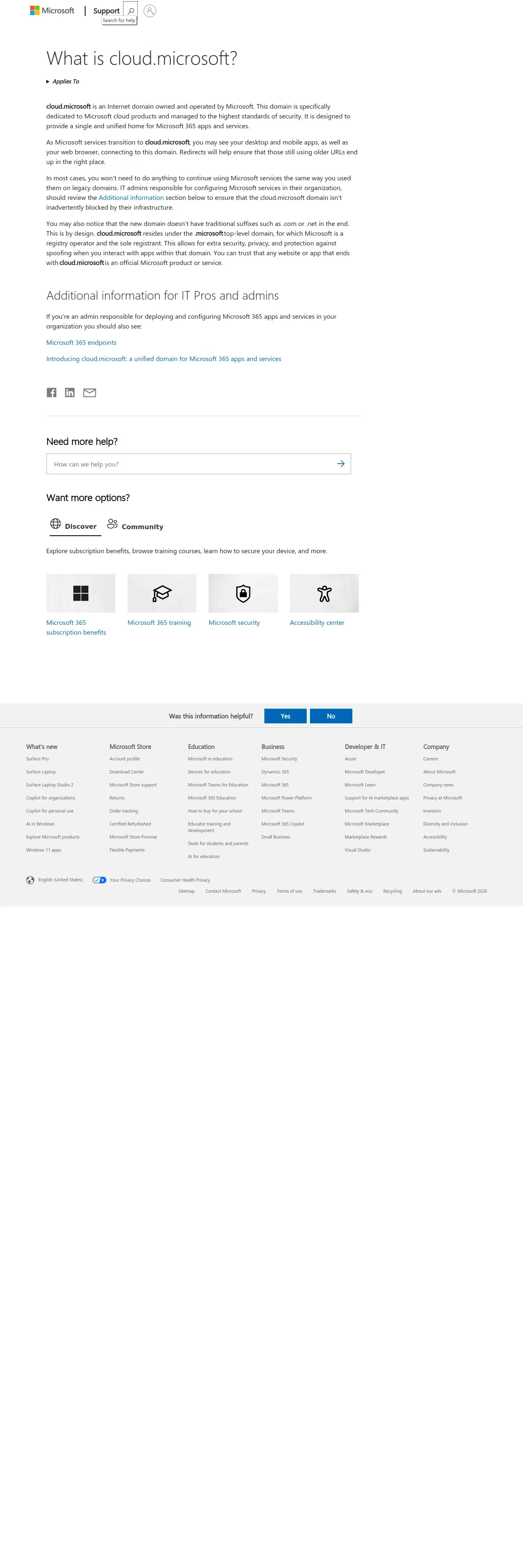Click the account sign-in avatar icon

pos(150,10)
